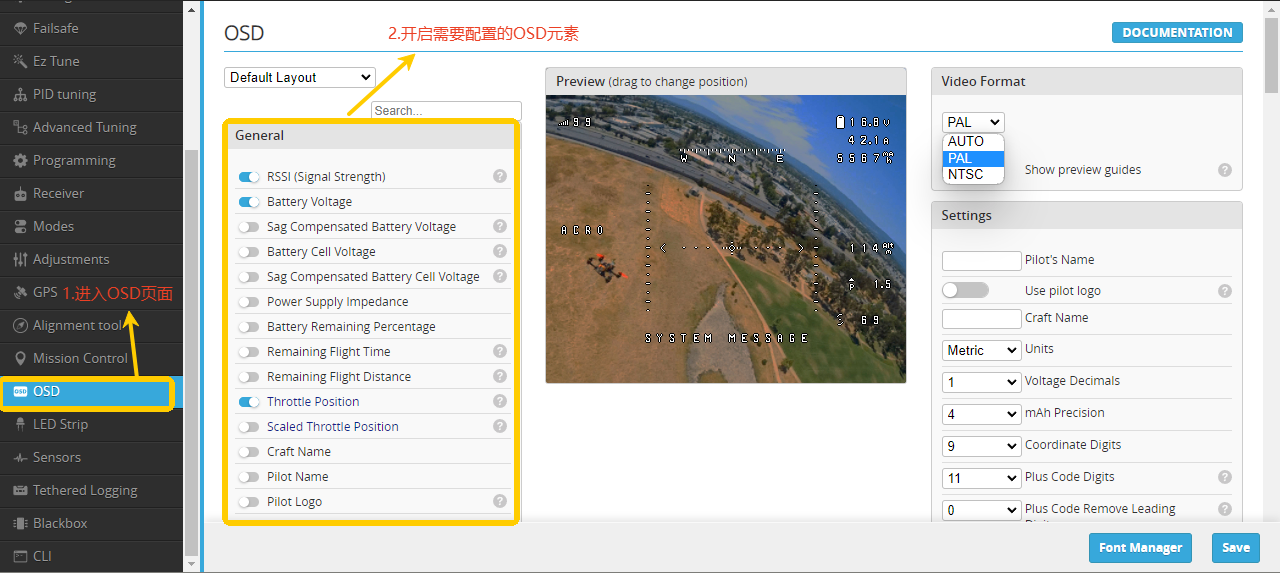The image size is (1280, 573).
Task: Disable the RSSI (Signal Strength) toggle
Action: click(249, 177)
